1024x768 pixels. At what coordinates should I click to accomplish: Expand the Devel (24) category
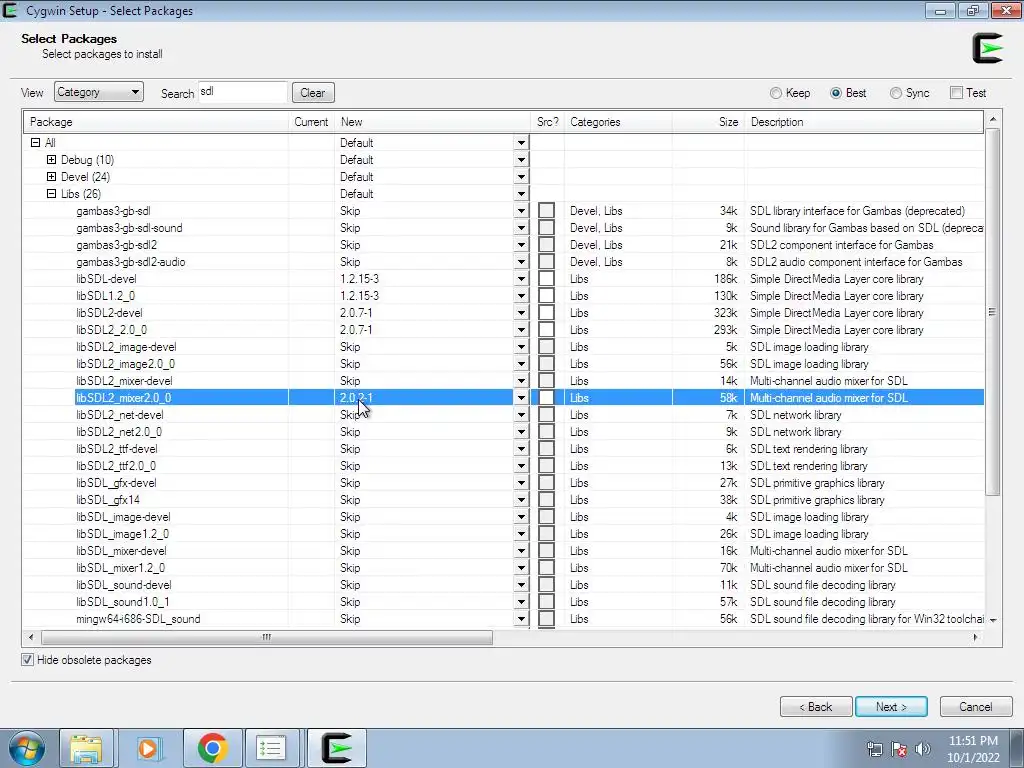click(x=51, y=176)
